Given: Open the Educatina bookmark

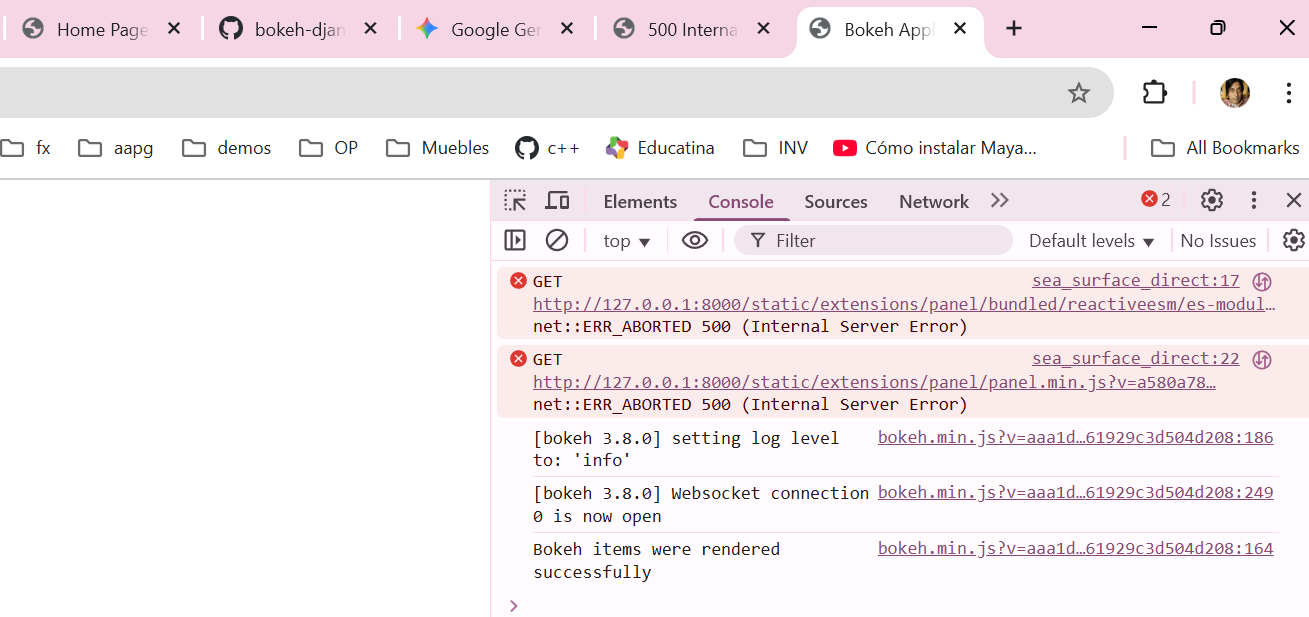Looking at the screenshot, I should click(660, 148).
